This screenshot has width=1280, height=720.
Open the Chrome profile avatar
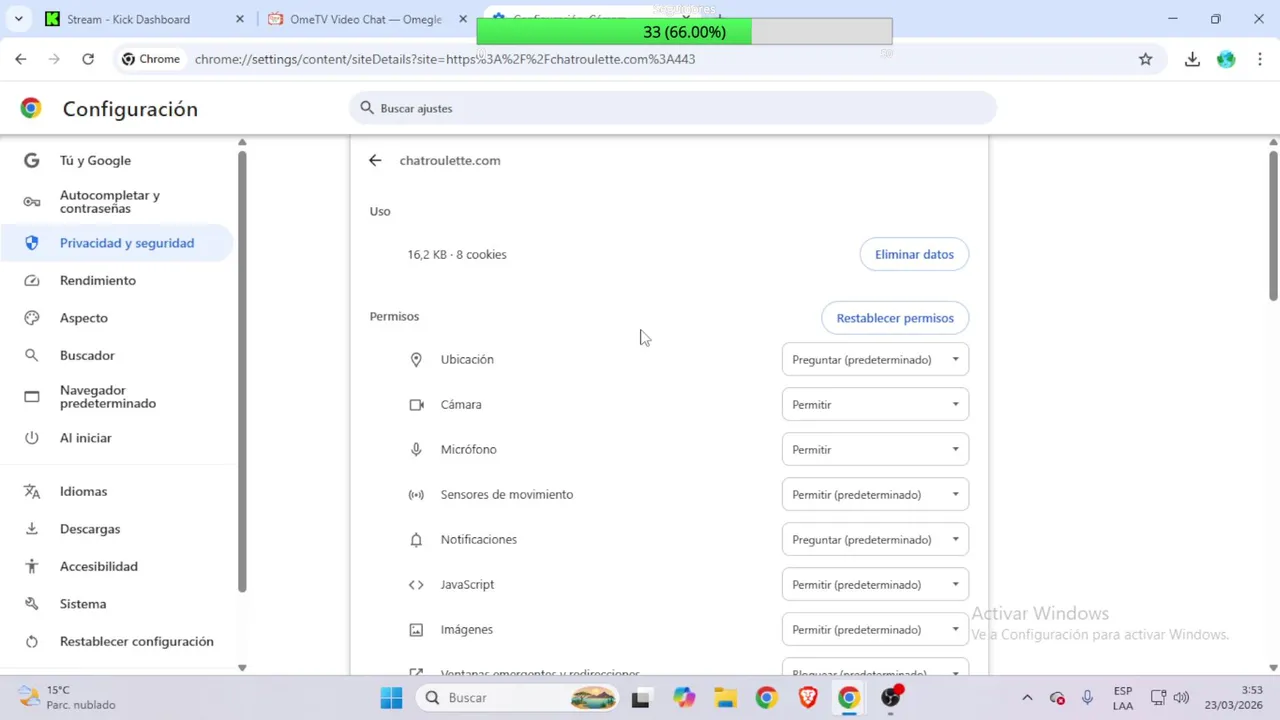(1226, 59)
